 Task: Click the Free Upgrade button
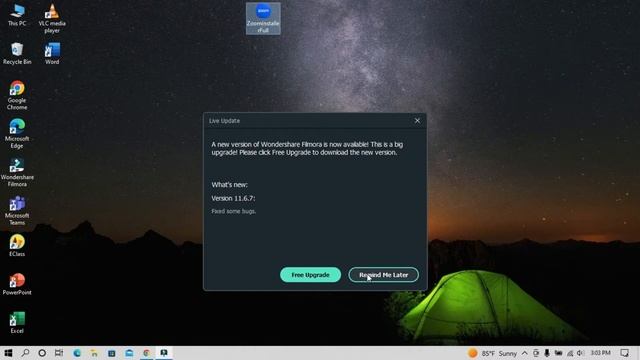[x=310, y=275]
